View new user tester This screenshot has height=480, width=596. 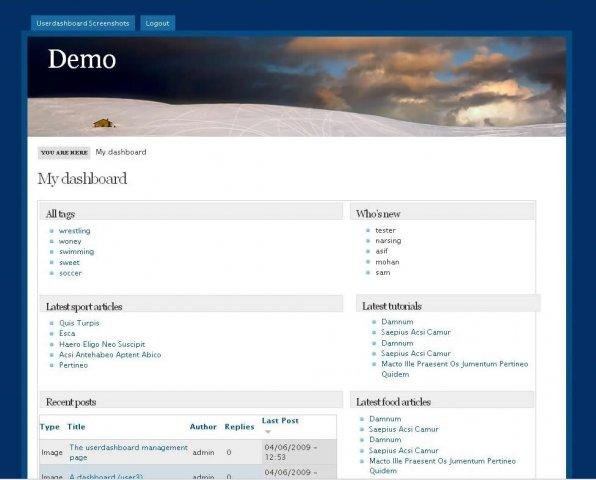click(x=385, y=230)
